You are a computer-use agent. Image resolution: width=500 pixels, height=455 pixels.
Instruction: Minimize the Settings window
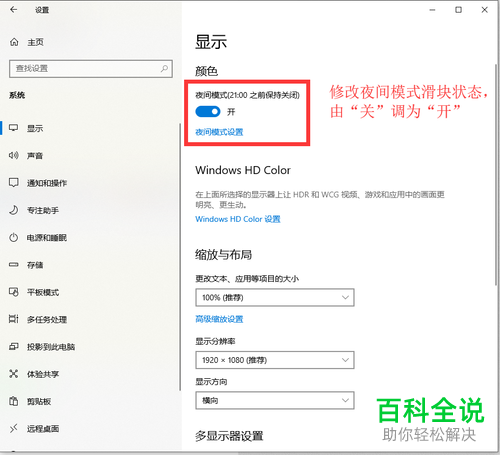[432, 10]
